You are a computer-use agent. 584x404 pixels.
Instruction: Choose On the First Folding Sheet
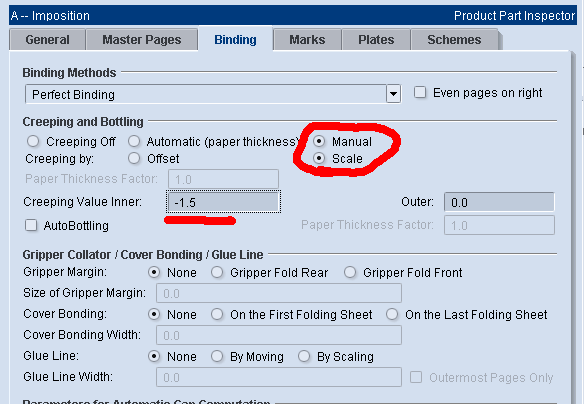(217, 315)
